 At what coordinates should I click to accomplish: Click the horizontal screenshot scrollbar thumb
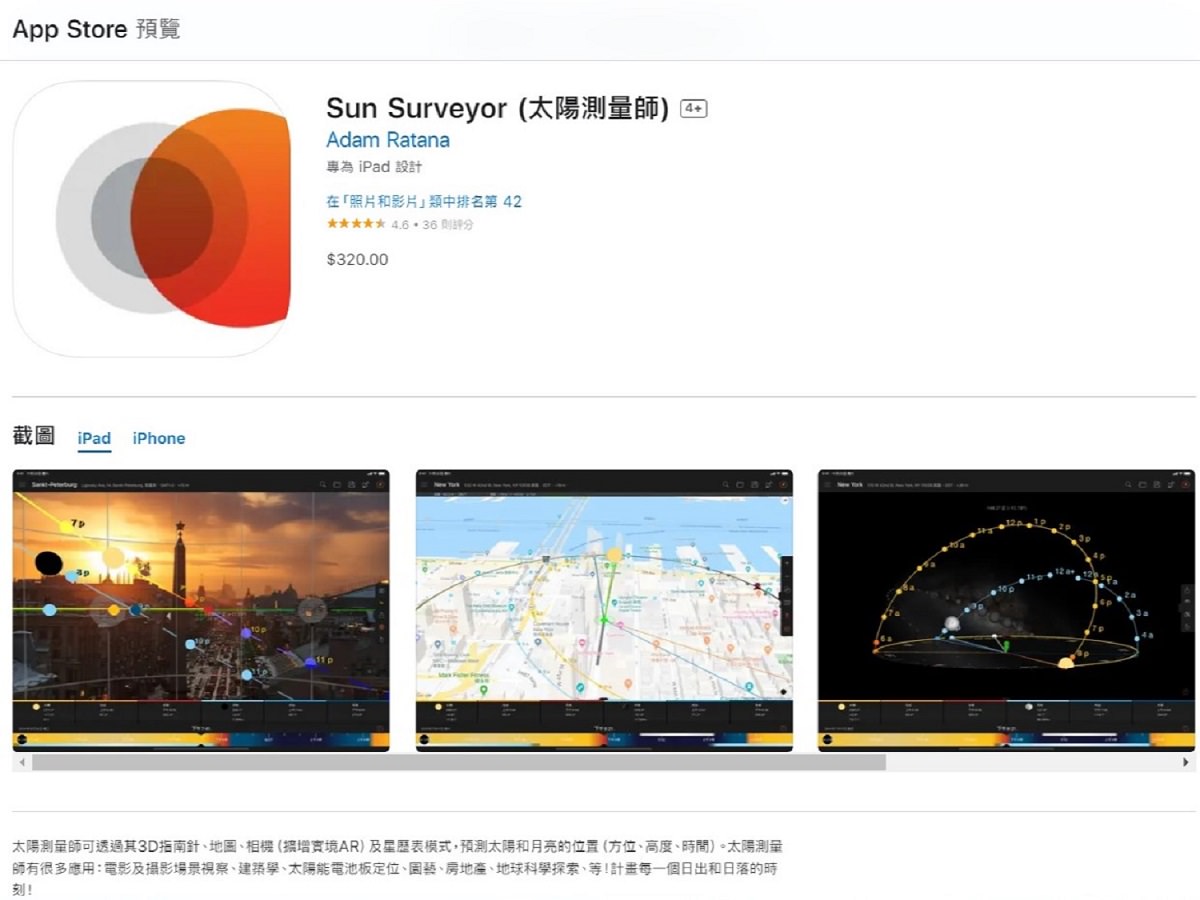(x=458, y=762)
